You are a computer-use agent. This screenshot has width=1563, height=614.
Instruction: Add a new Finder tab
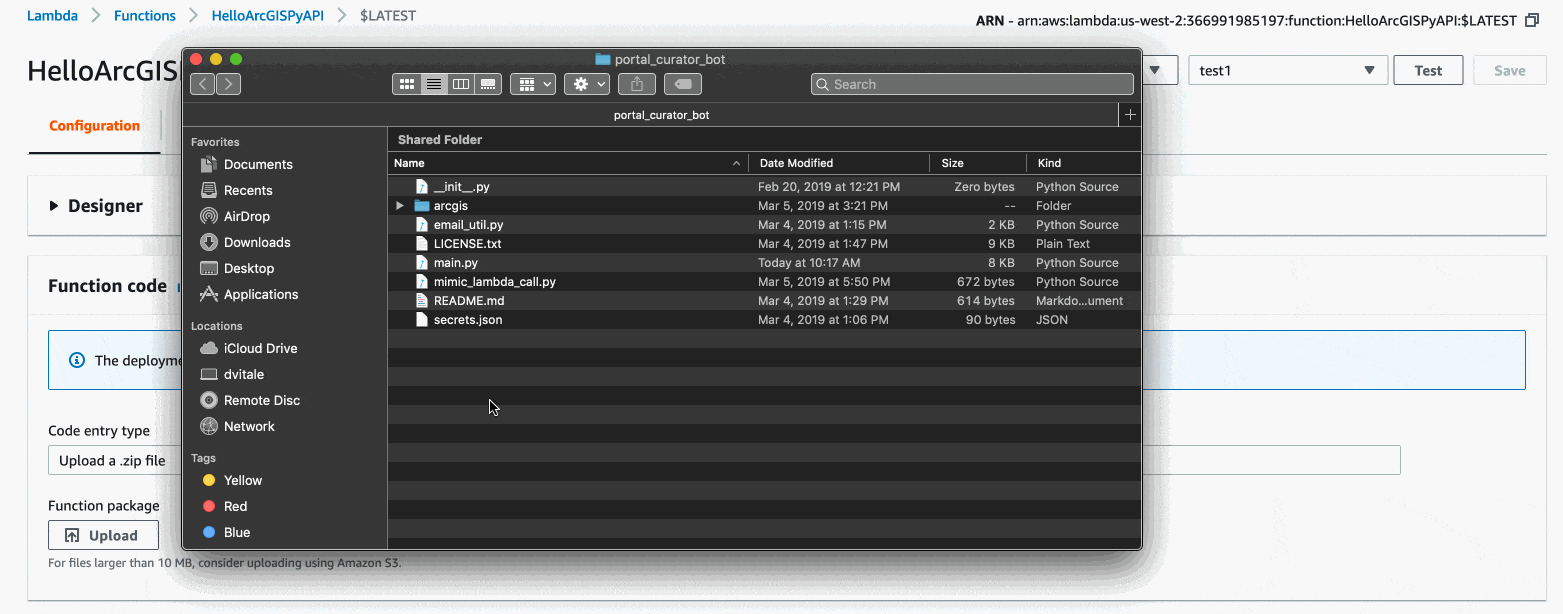[1130, 115]
